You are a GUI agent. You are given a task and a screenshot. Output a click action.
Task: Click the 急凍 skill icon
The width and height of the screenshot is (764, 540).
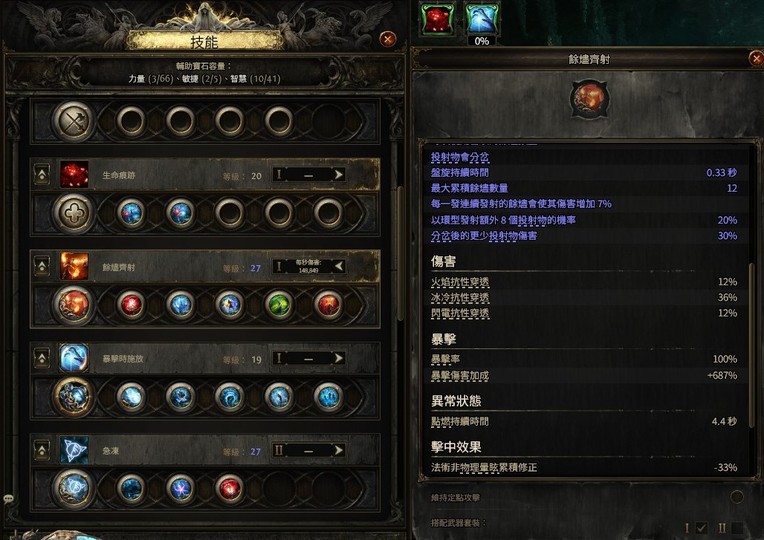(74, 450)
